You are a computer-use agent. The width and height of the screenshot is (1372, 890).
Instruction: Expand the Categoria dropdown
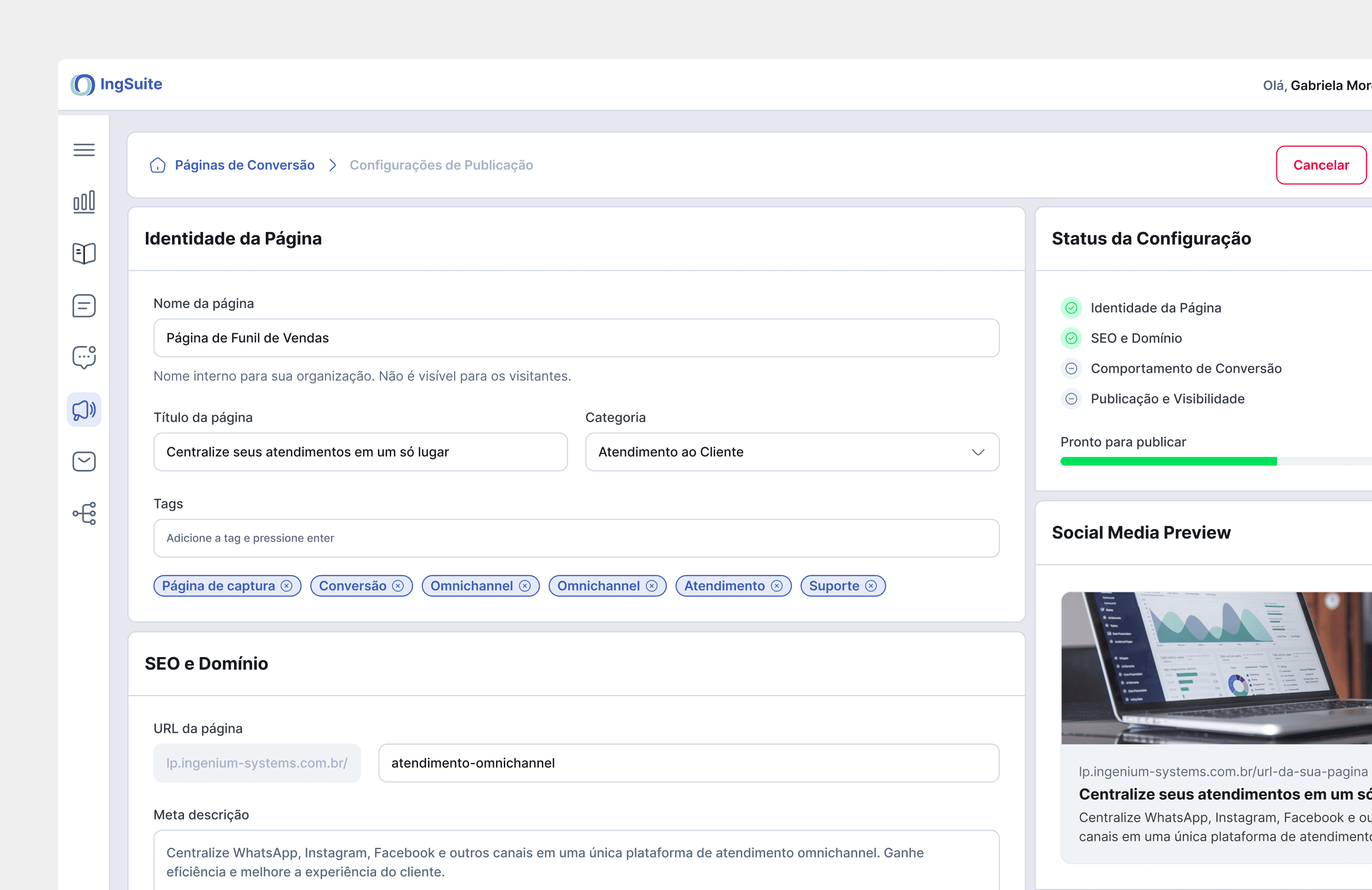pos(792,452)
